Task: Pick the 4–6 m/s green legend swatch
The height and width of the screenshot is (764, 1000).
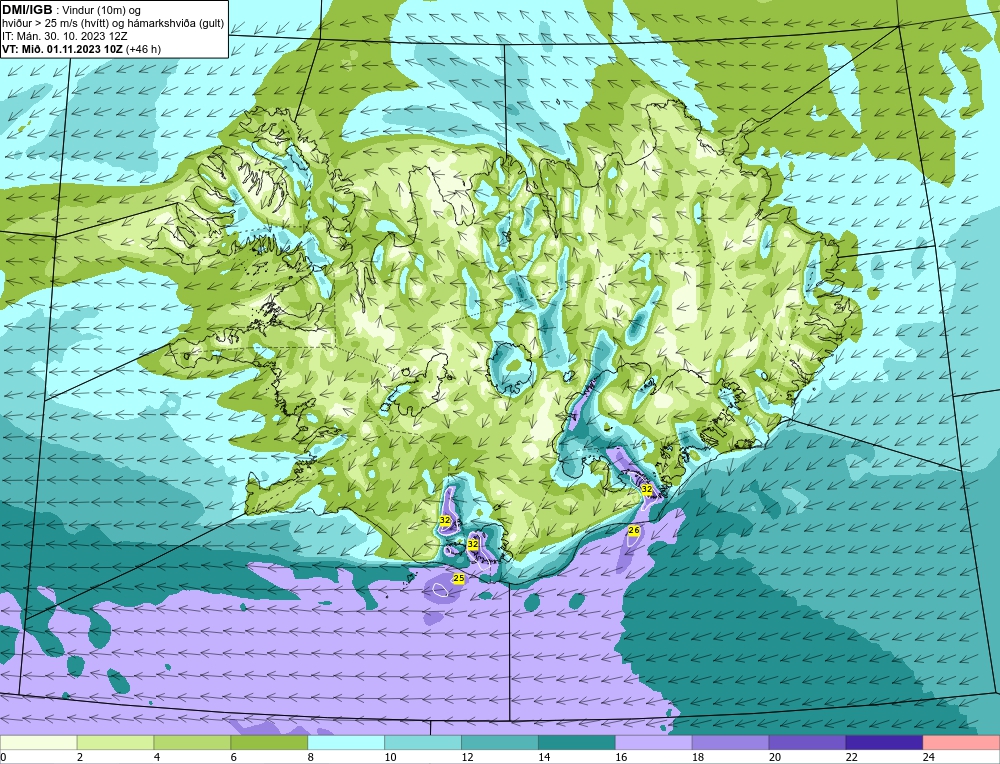Action: 192,743
